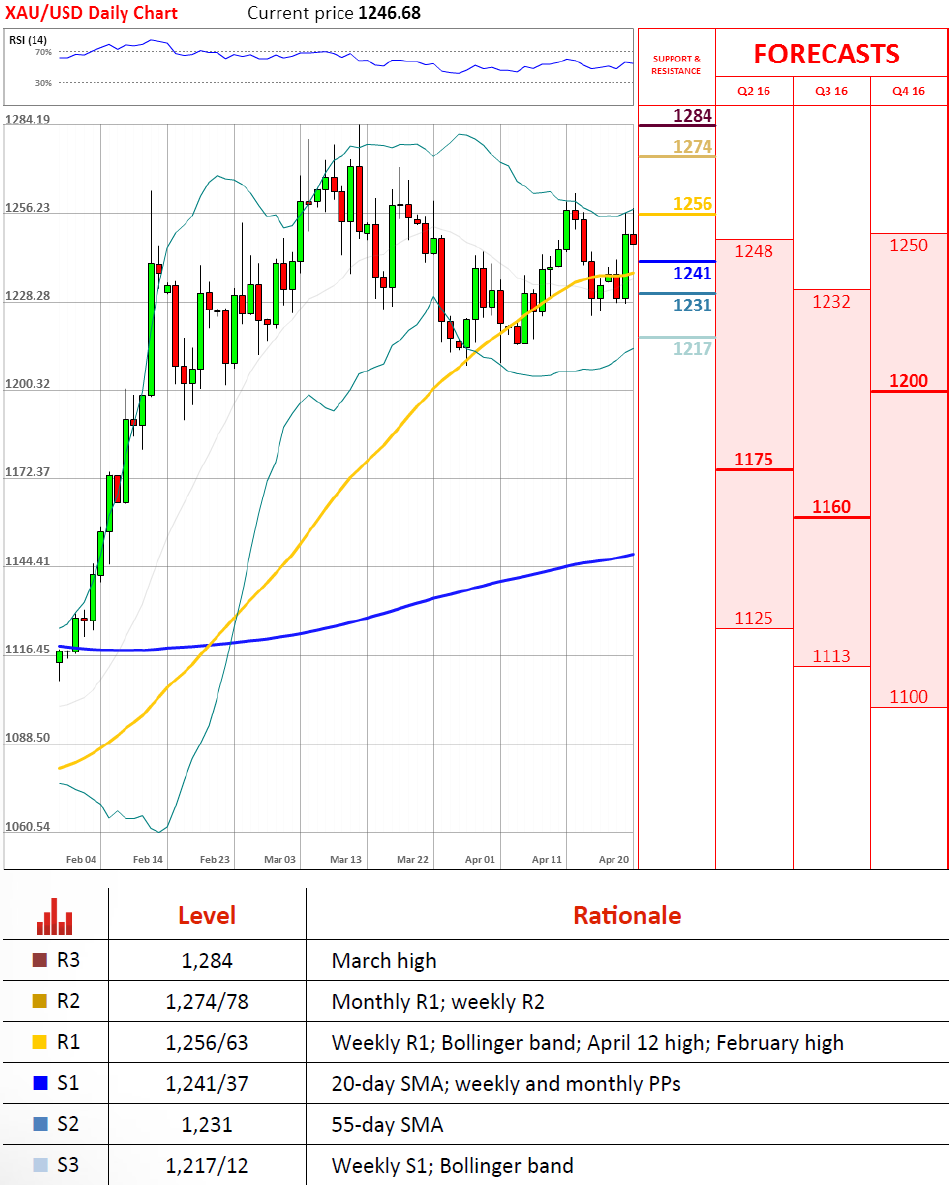This screenshot has height=1185, width=952.
Task: Click the 1,256/63 level cell
Action: click(207, 1043)
